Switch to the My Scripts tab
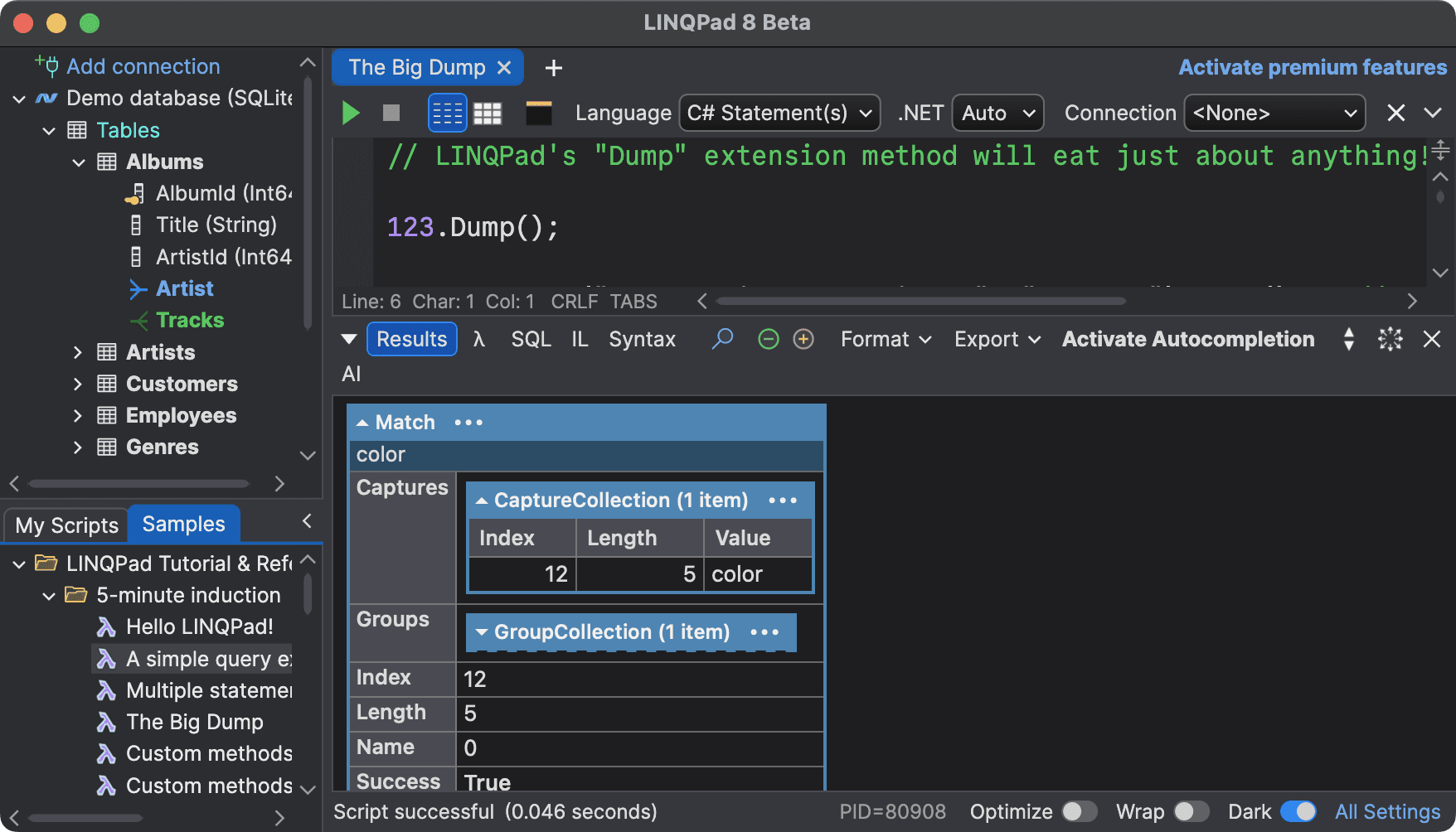 (x=66, y=524)
